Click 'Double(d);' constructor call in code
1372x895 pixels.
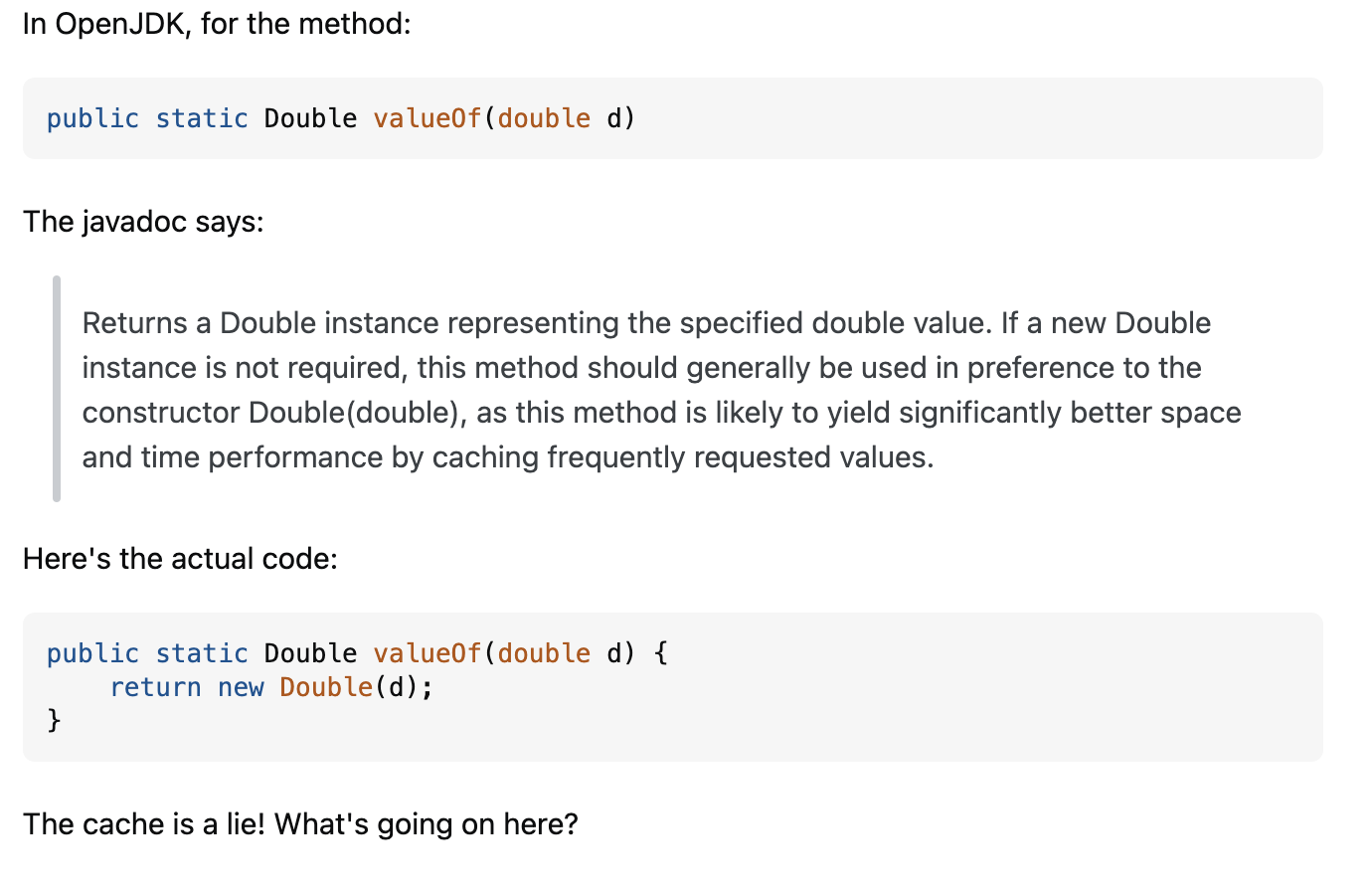(x=357, y=687)
